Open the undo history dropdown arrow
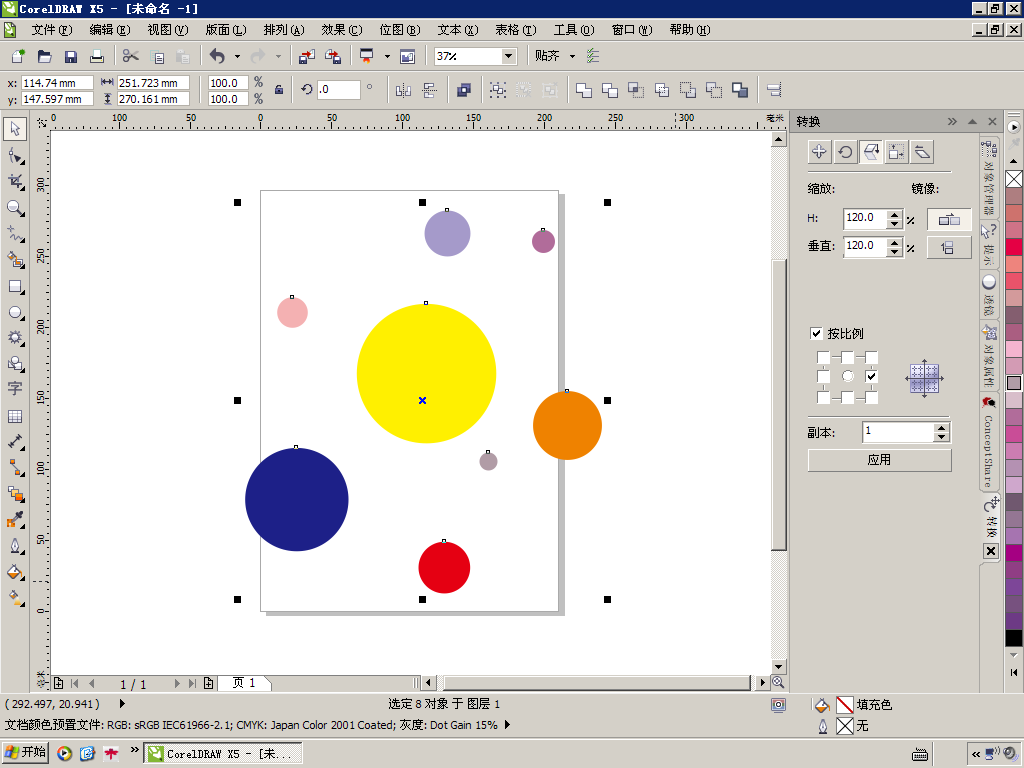This screenshot has height=768, width=1024. click(x=237, y=56)
